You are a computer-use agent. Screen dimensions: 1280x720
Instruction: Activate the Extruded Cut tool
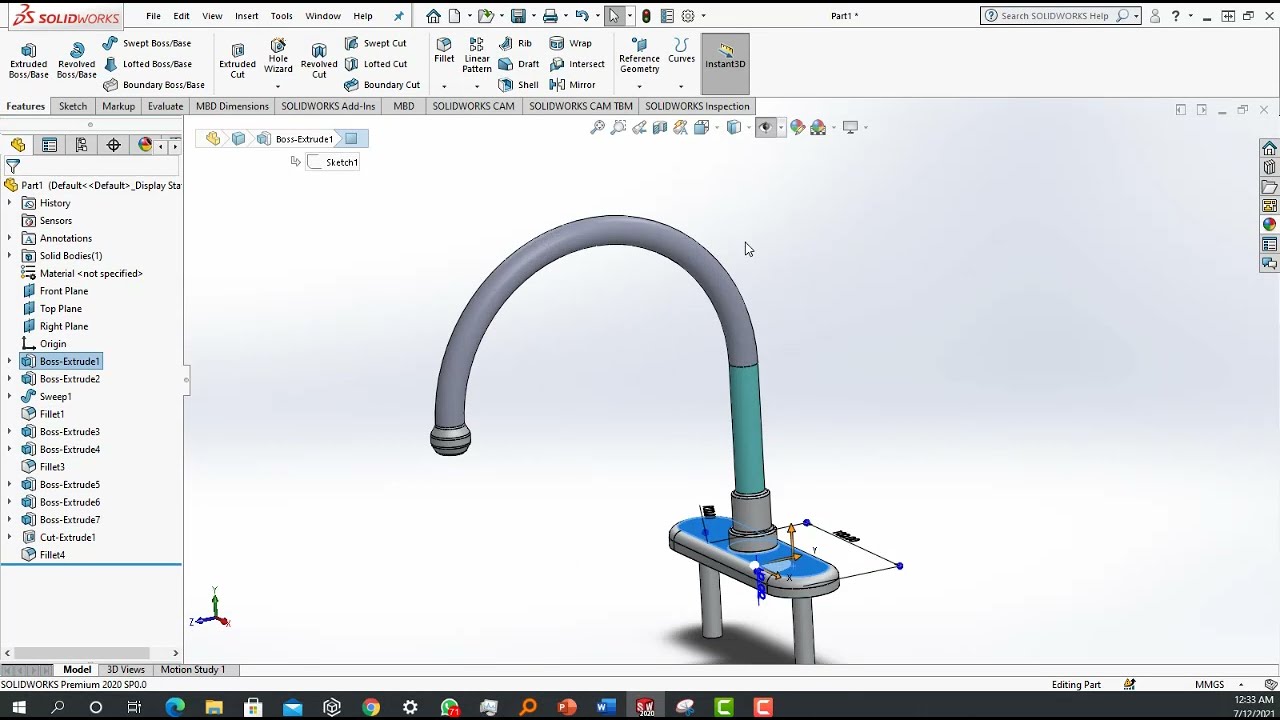pyautogui.click(x=237, y=61)
